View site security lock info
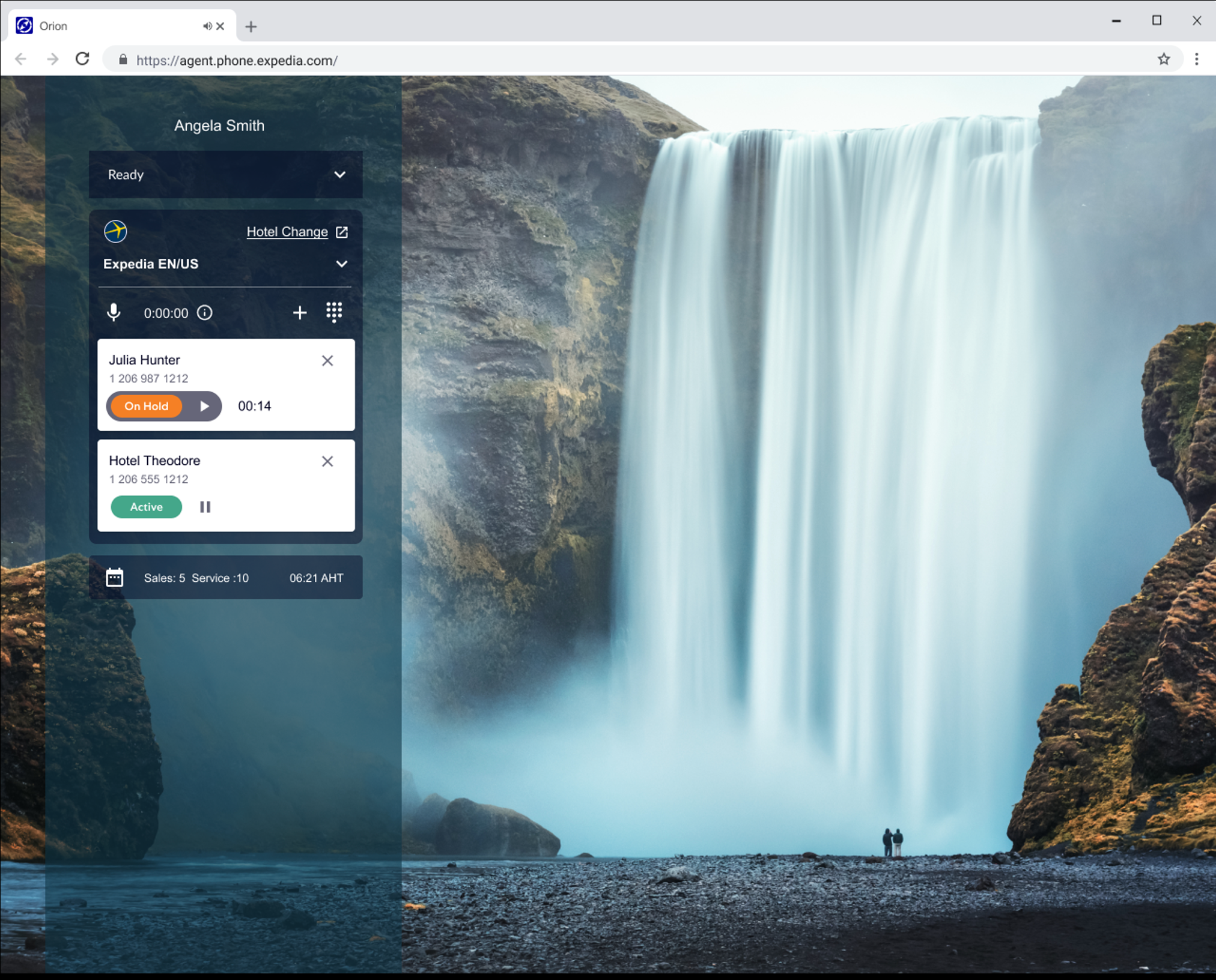1216x980 pixels. point(123,59)
